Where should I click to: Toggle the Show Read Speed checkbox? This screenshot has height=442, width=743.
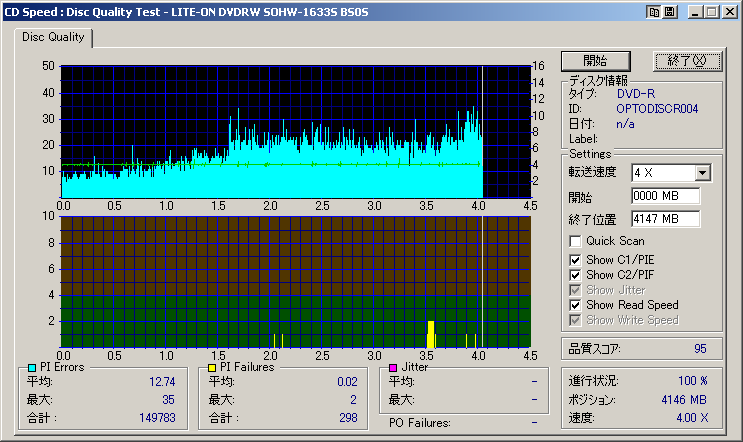pos(575,305)
